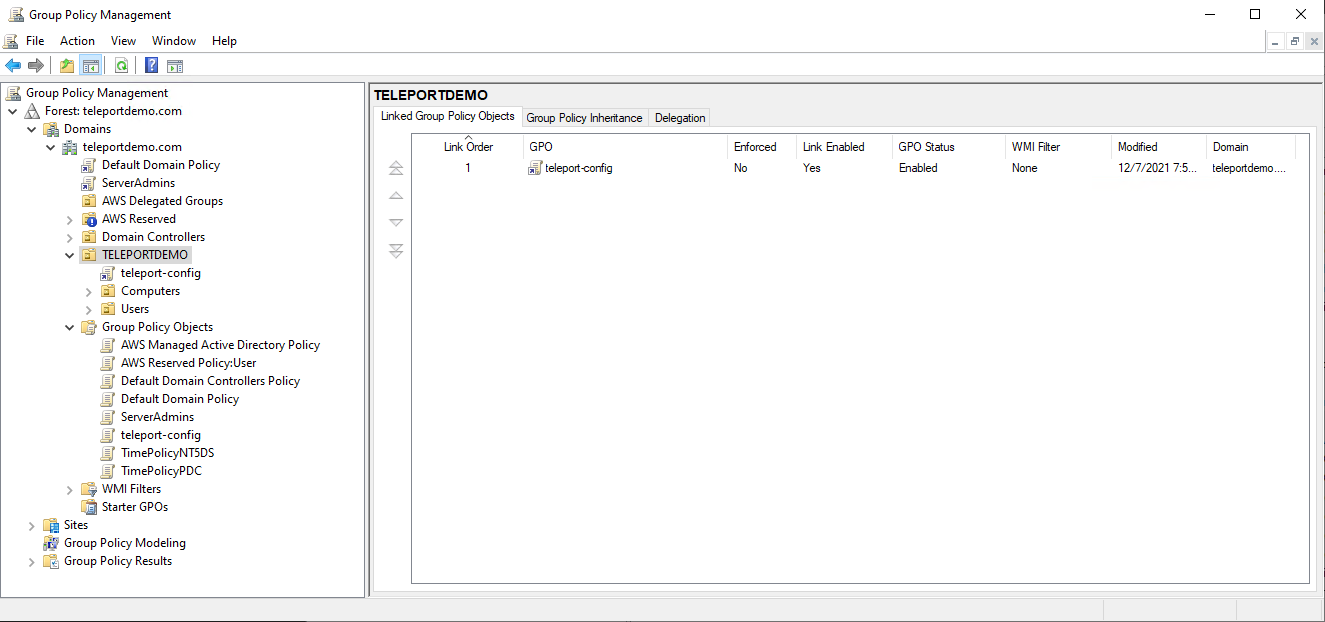The width and height of the screenshot is (1325, 622).
Task: Open the Action menu
Action: coord(77,41)
